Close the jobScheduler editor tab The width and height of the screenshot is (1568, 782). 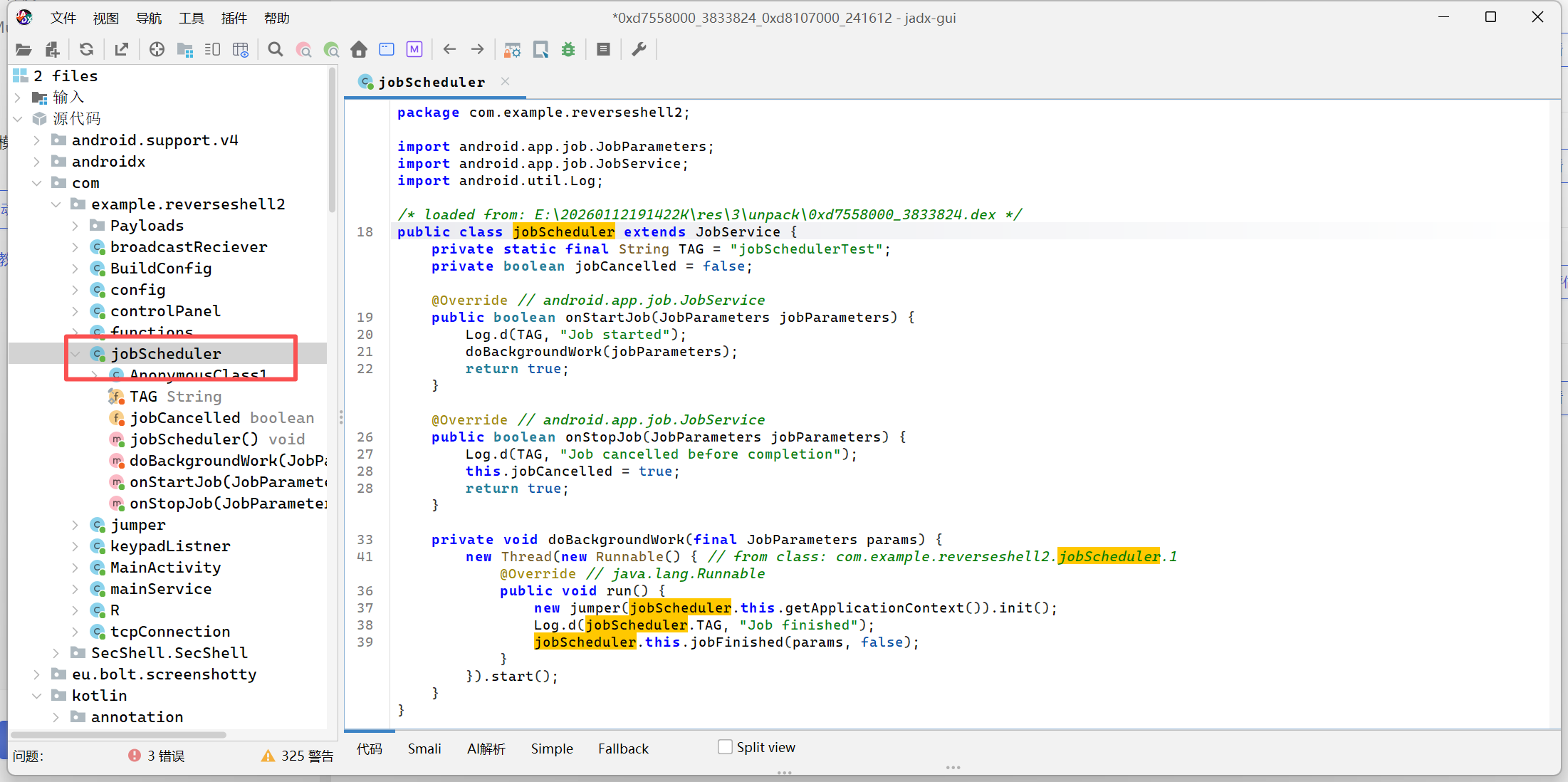click(505, 81)
